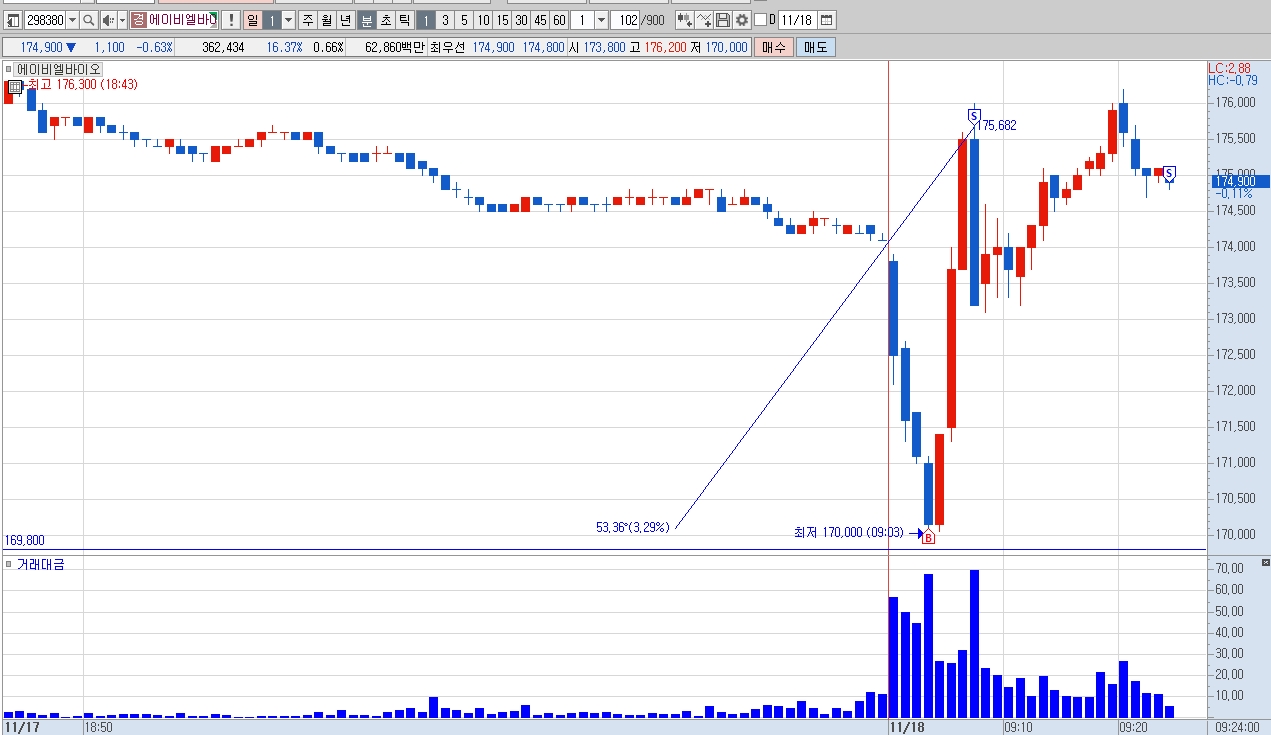The width and height of the screenshot is (1271, 735).
Task: Choose the 30-minute interval button
Action: (521, 20)
